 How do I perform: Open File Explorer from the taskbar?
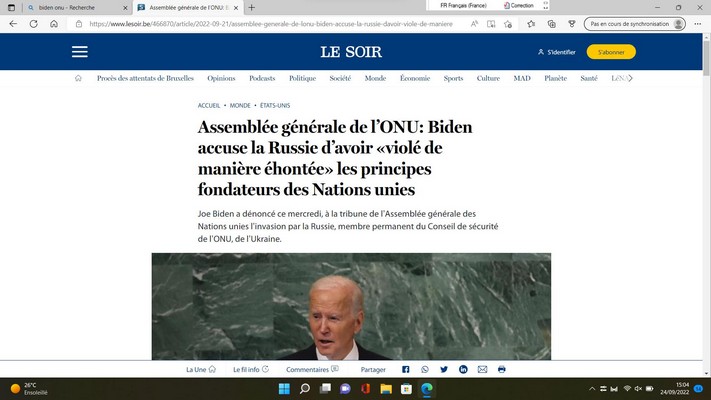pyautogui.click(x=386, y=389)
